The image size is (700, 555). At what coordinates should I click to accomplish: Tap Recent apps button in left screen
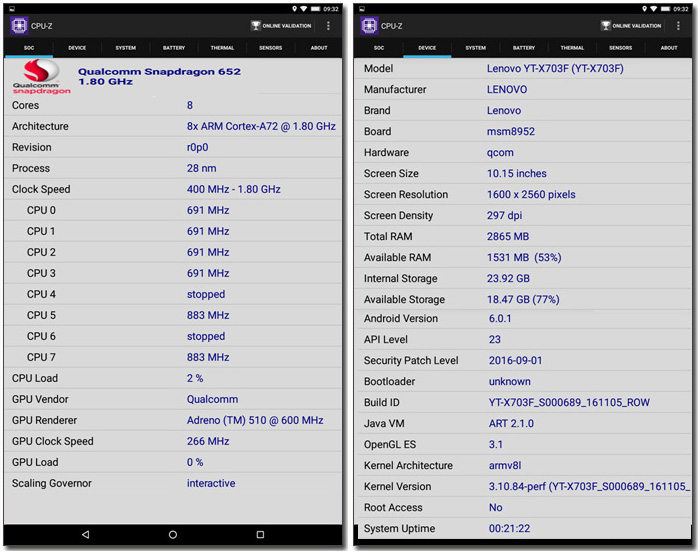tap(260, 534)
